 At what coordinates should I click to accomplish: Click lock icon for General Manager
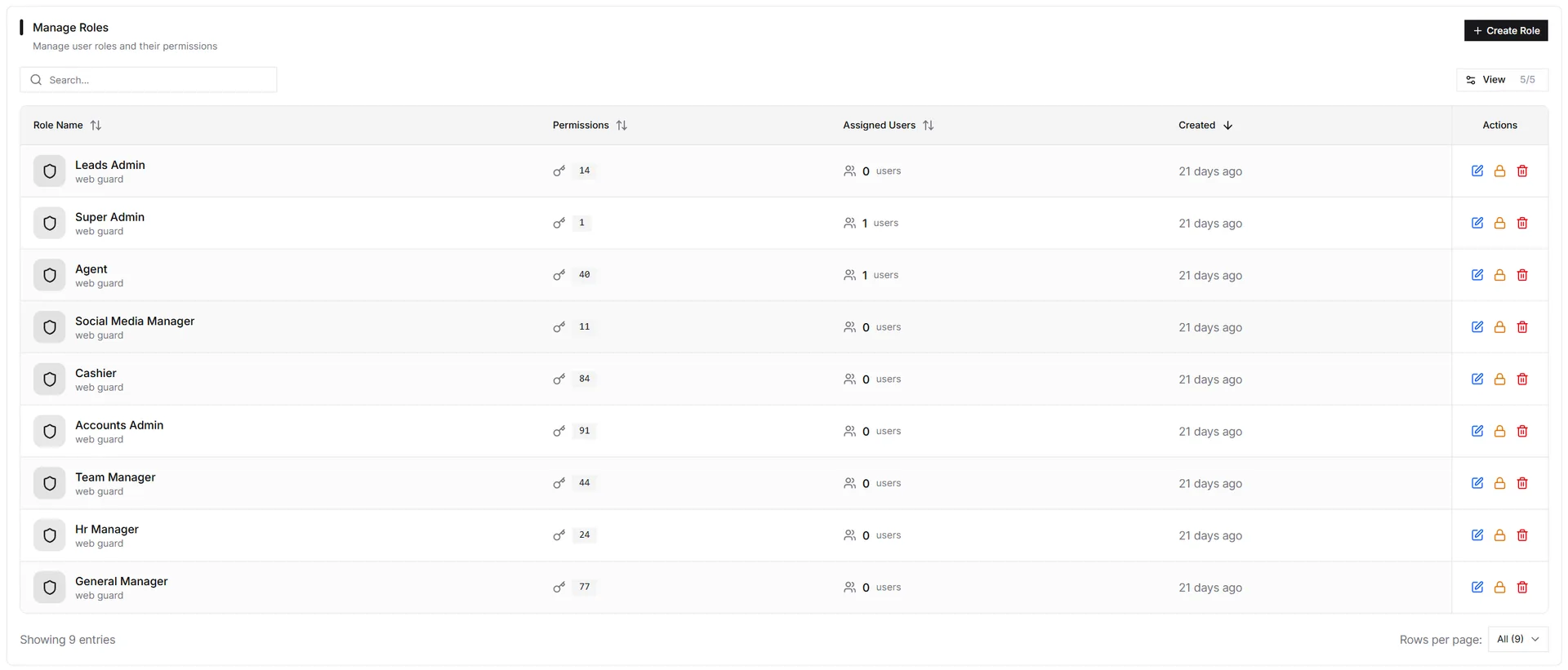(x=1499, y=587)
